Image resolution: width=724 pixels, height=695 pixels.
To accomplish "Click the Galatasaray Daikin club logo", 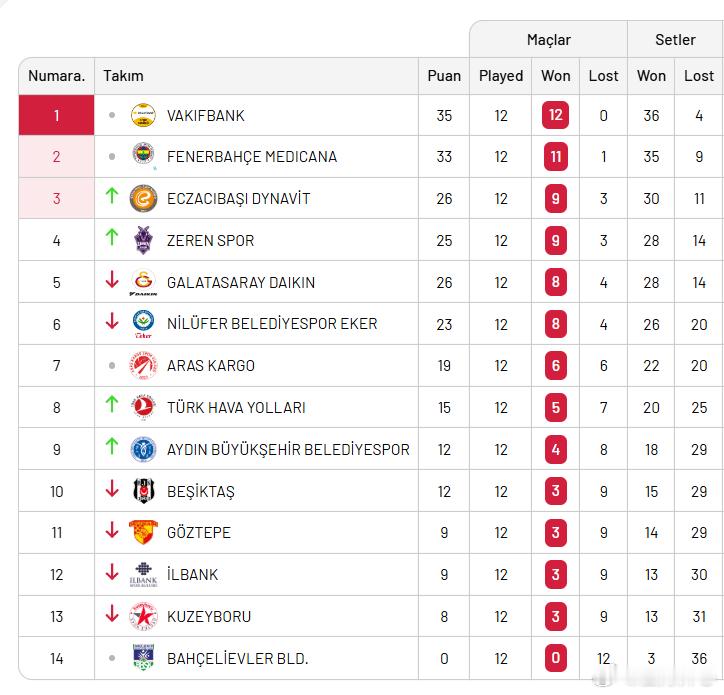I will (143, 282).
